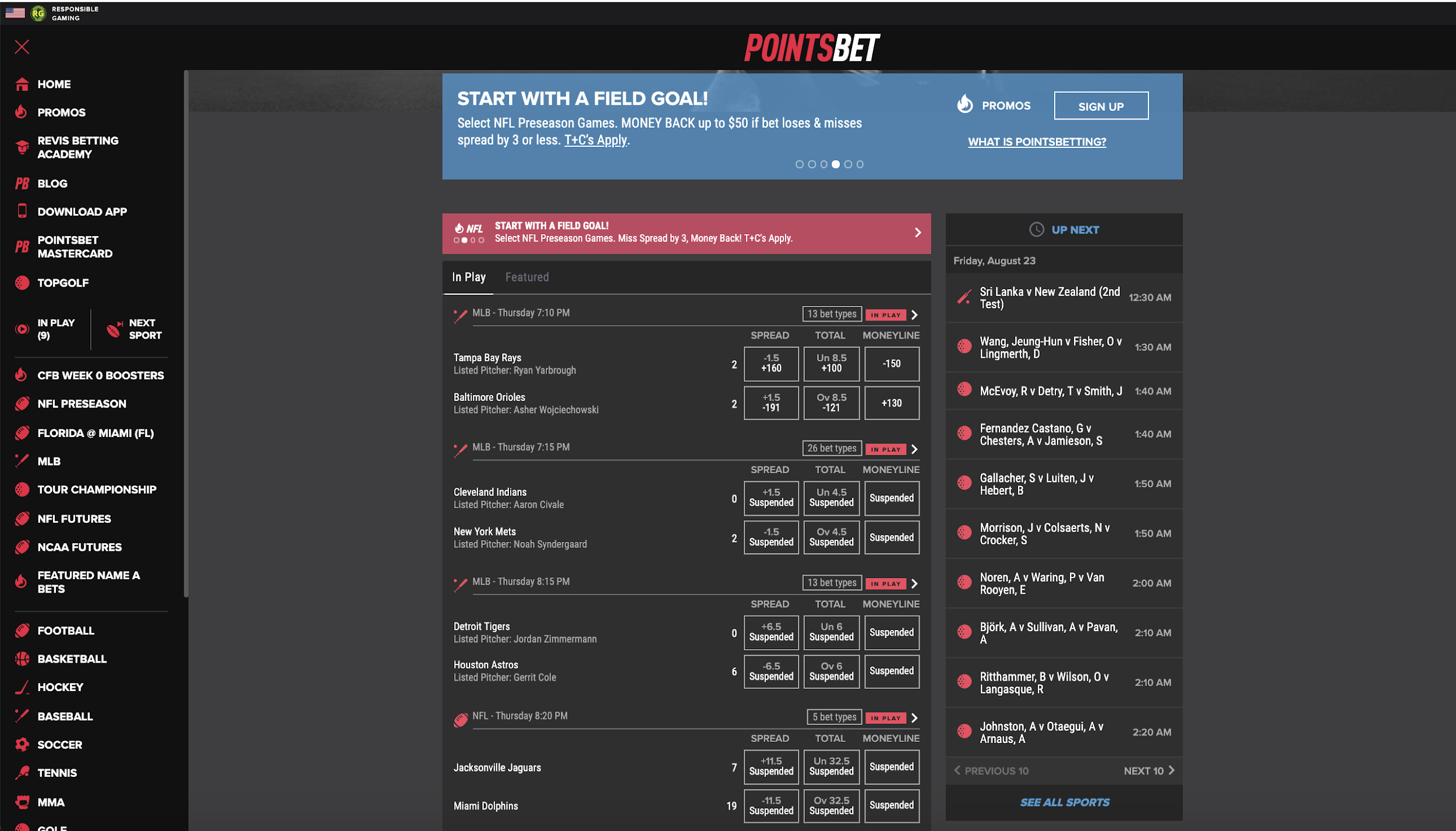Click the US flag icon
This screenshot has height=831, width=1456.
[x=15, y=13]
